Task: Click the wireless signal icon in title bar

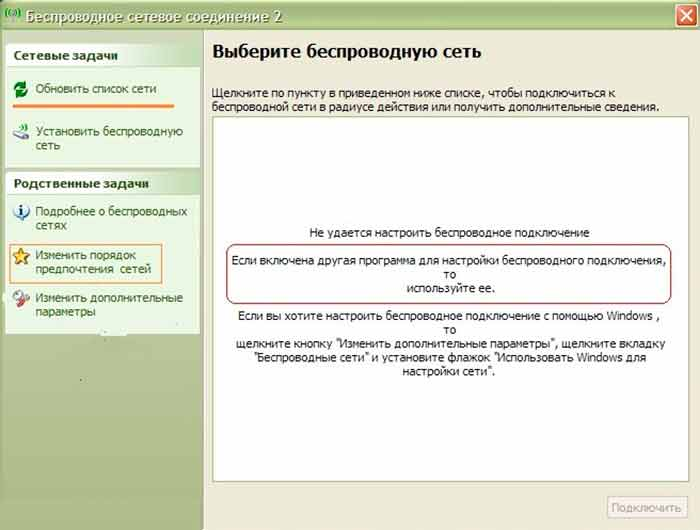Action: click(12, 13)
